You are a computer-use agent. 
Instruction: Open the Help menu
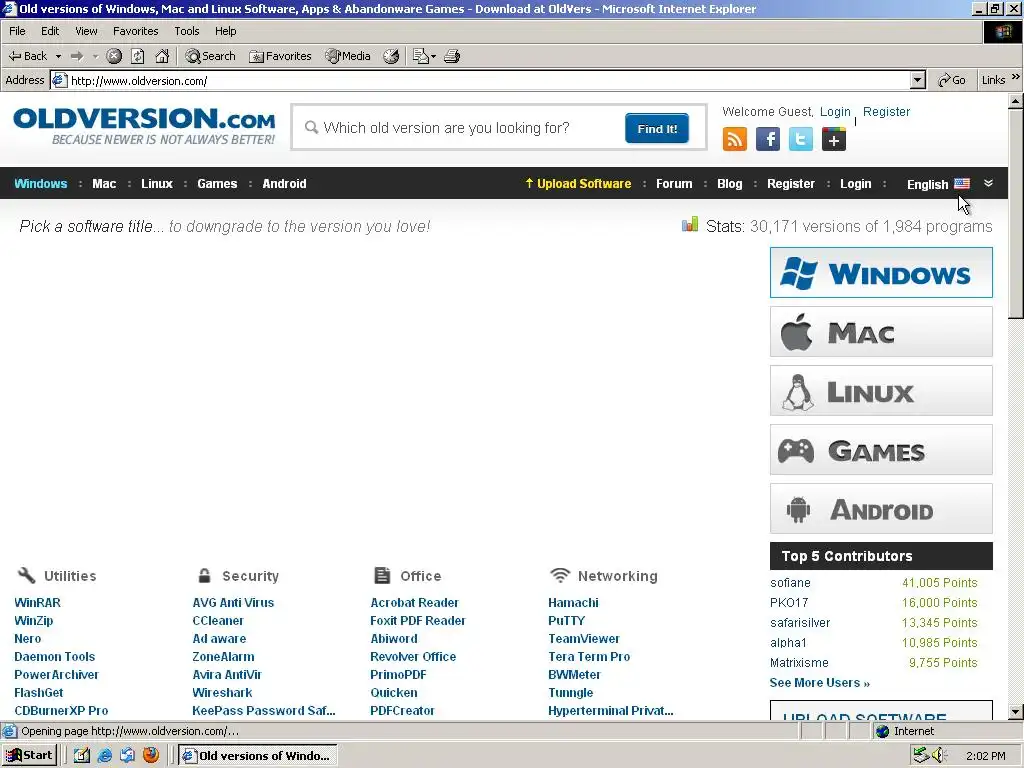225,31
